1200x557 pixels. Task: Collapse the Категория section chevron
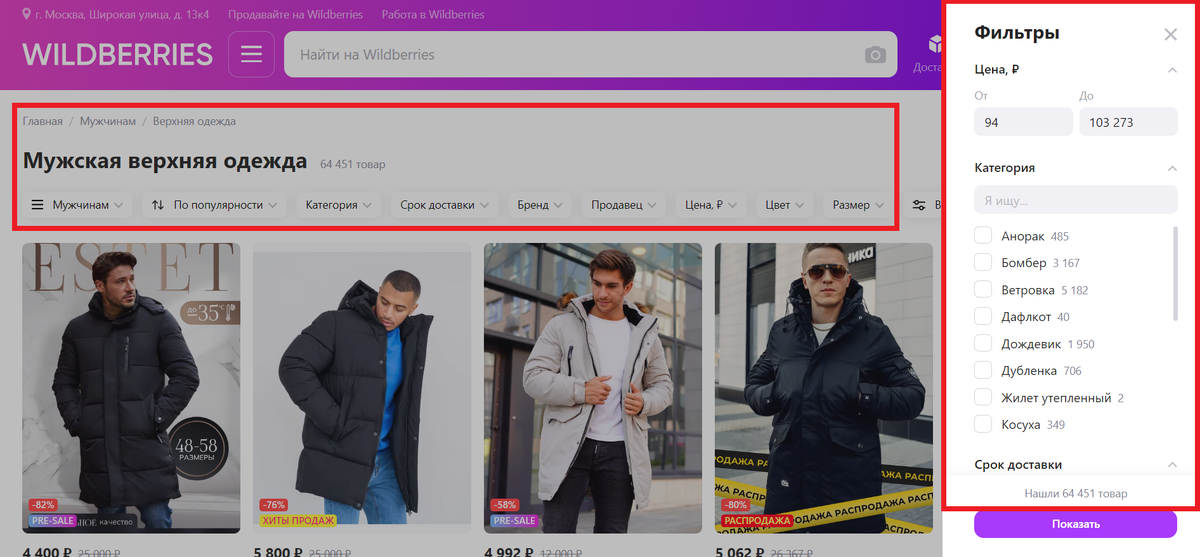(x=1172, y=168)
